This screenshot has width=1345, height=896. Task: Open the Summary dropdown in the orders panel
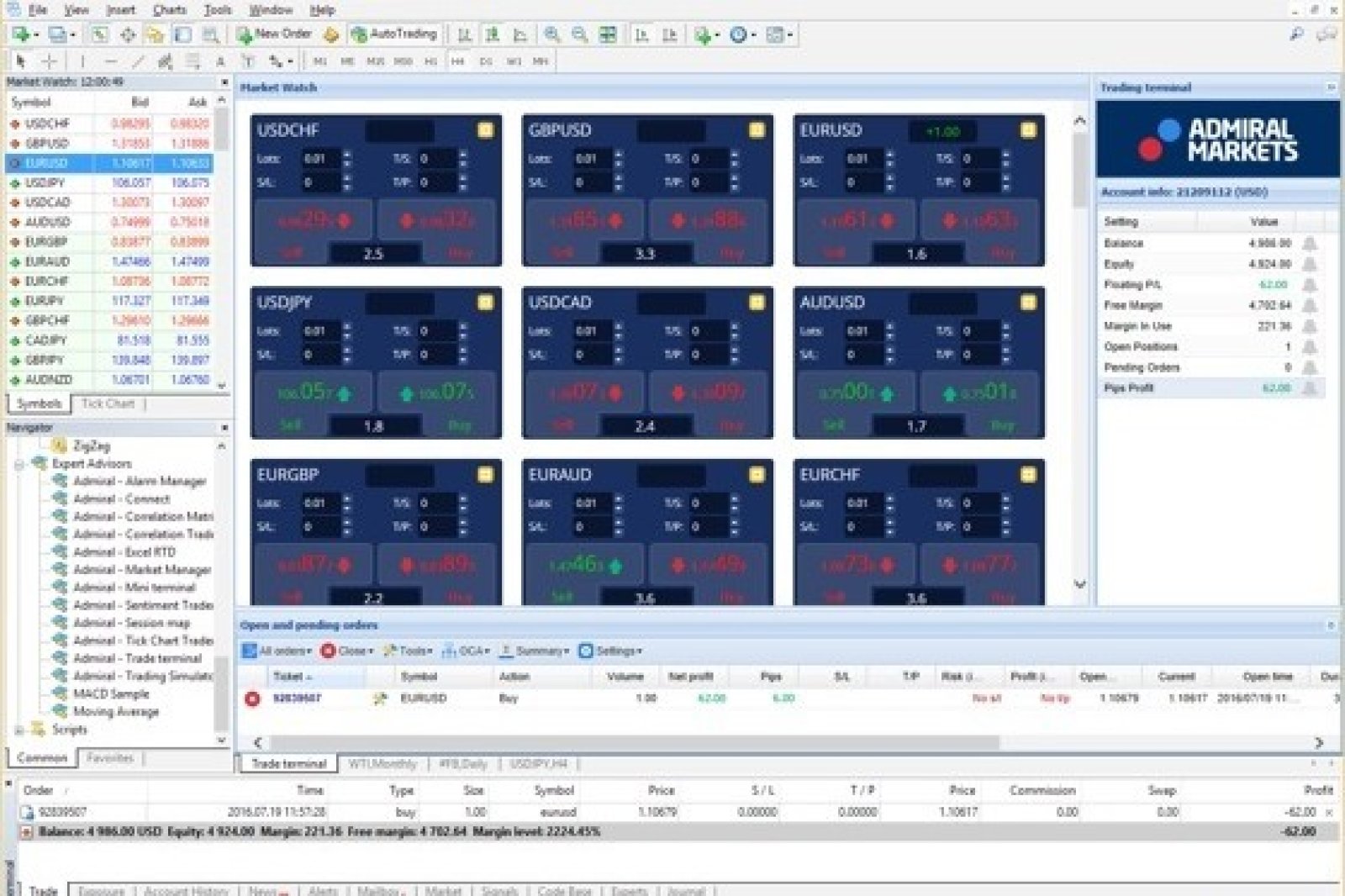coord(535,651)
